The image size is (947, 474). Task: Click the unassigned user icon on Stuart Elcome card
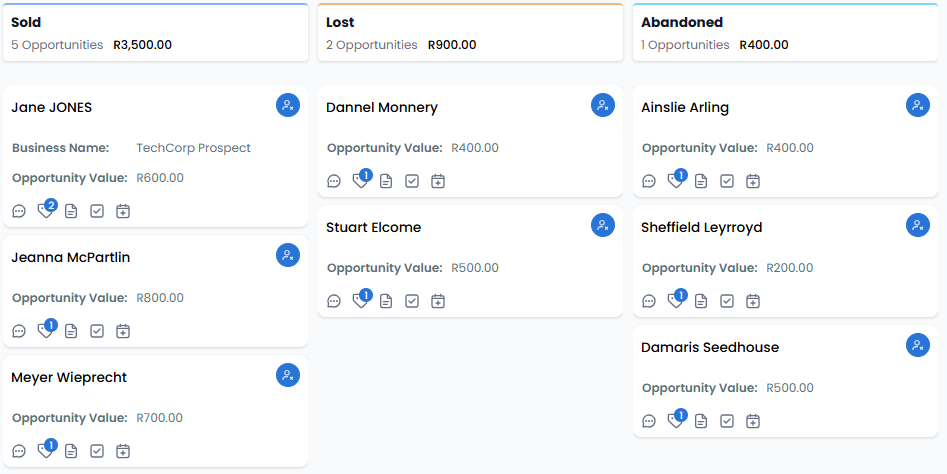tap(603, 225)
